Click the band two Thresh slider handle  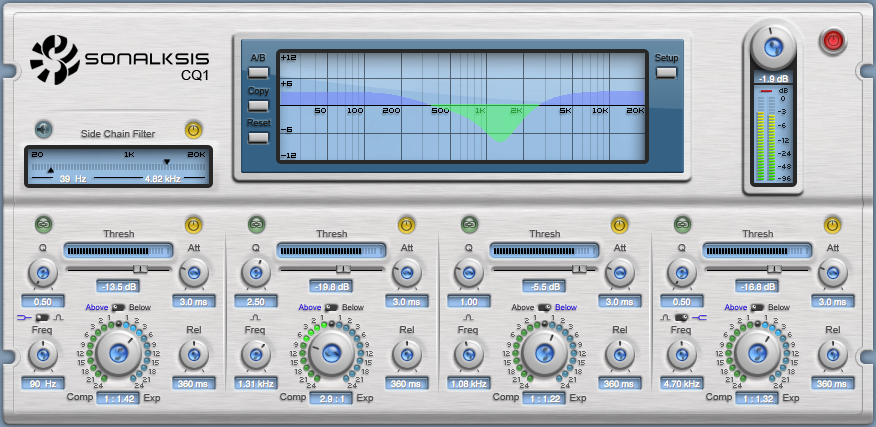[343, 269]
